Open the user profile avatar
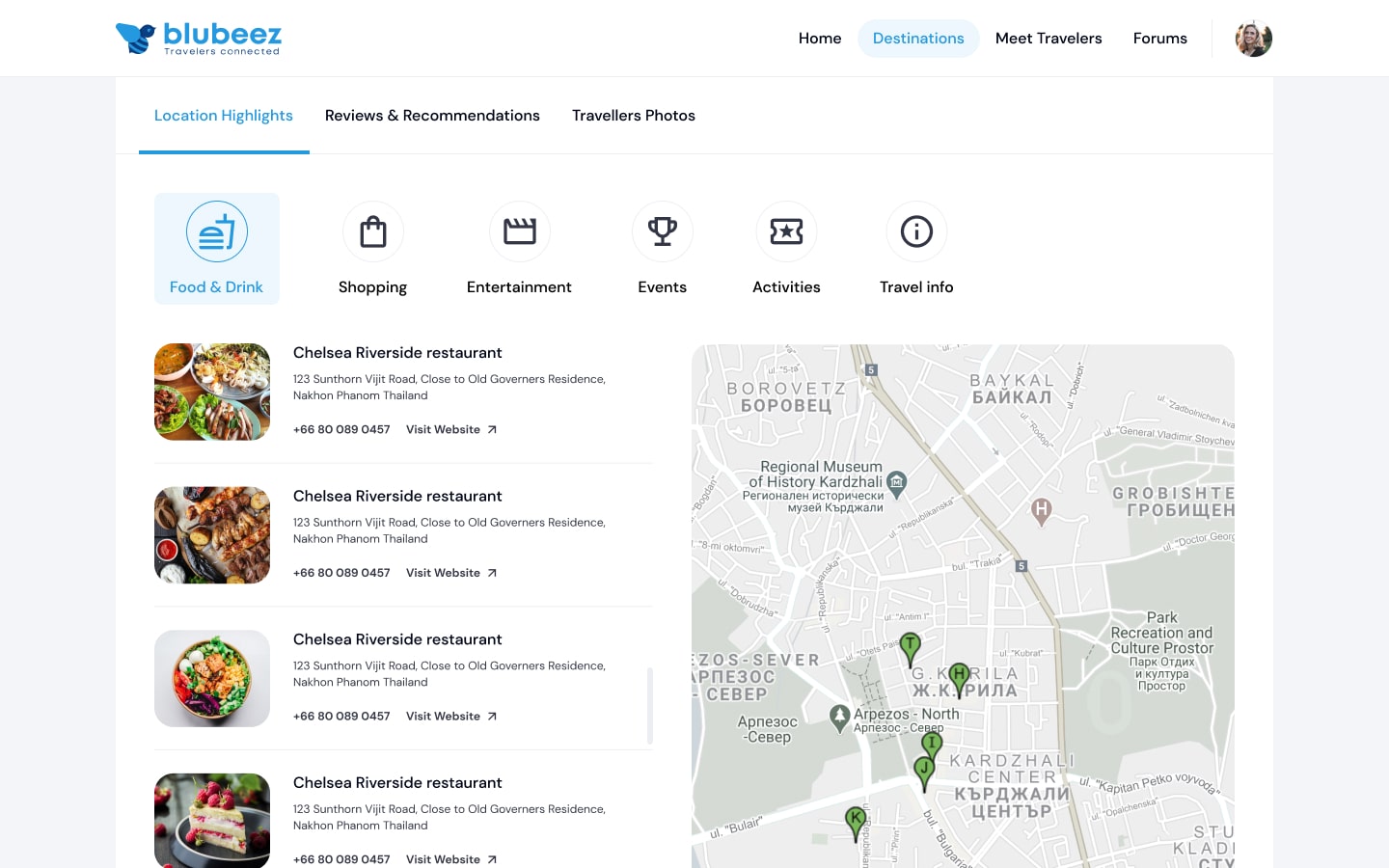The image size is (1389, 868). pyautogui.click(x=1254, y=39)
